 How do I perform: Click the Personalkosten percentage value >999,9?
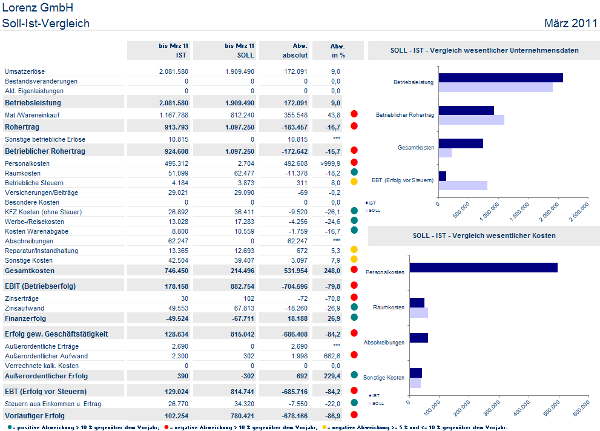(330, 163)
